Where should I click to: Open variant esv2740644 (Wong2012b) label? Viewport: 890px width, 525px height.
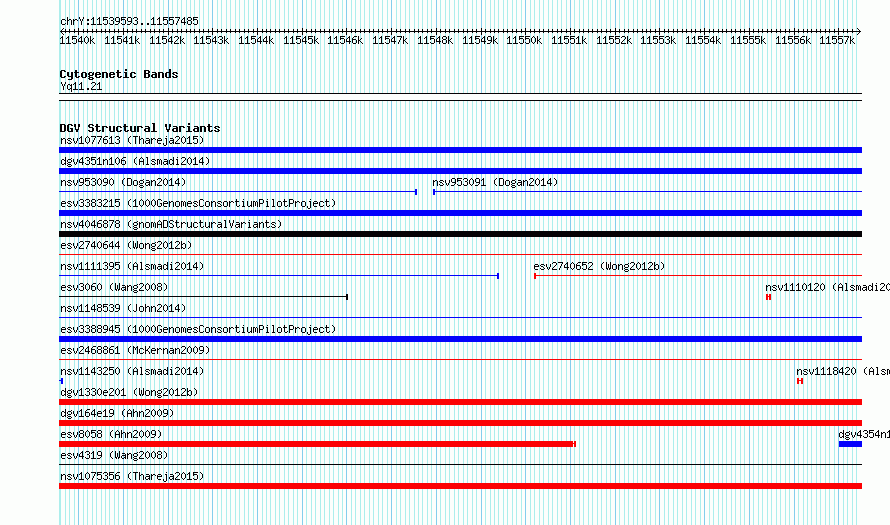pos(126,245)
